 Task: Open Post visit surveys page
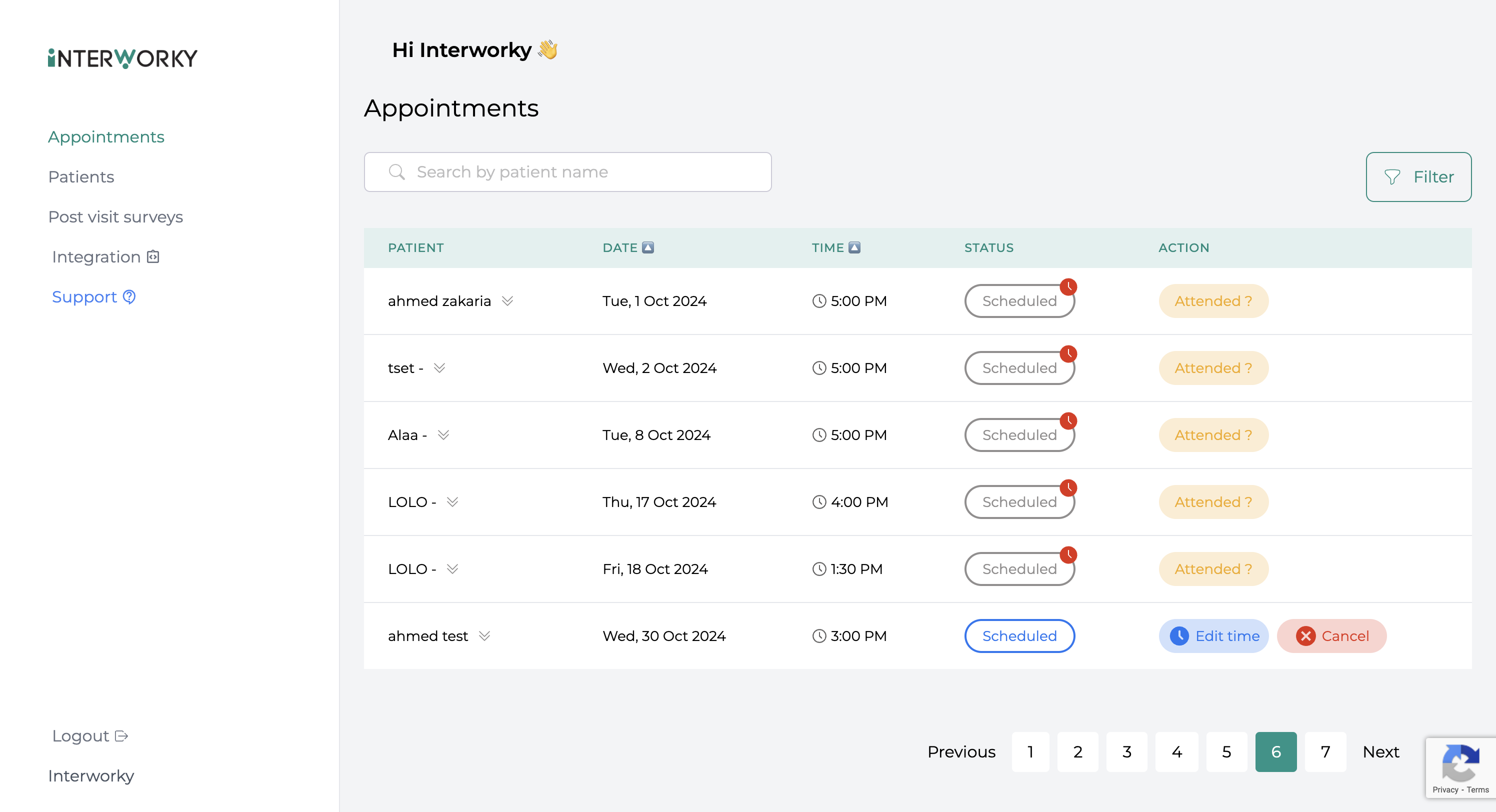point(115,216)
